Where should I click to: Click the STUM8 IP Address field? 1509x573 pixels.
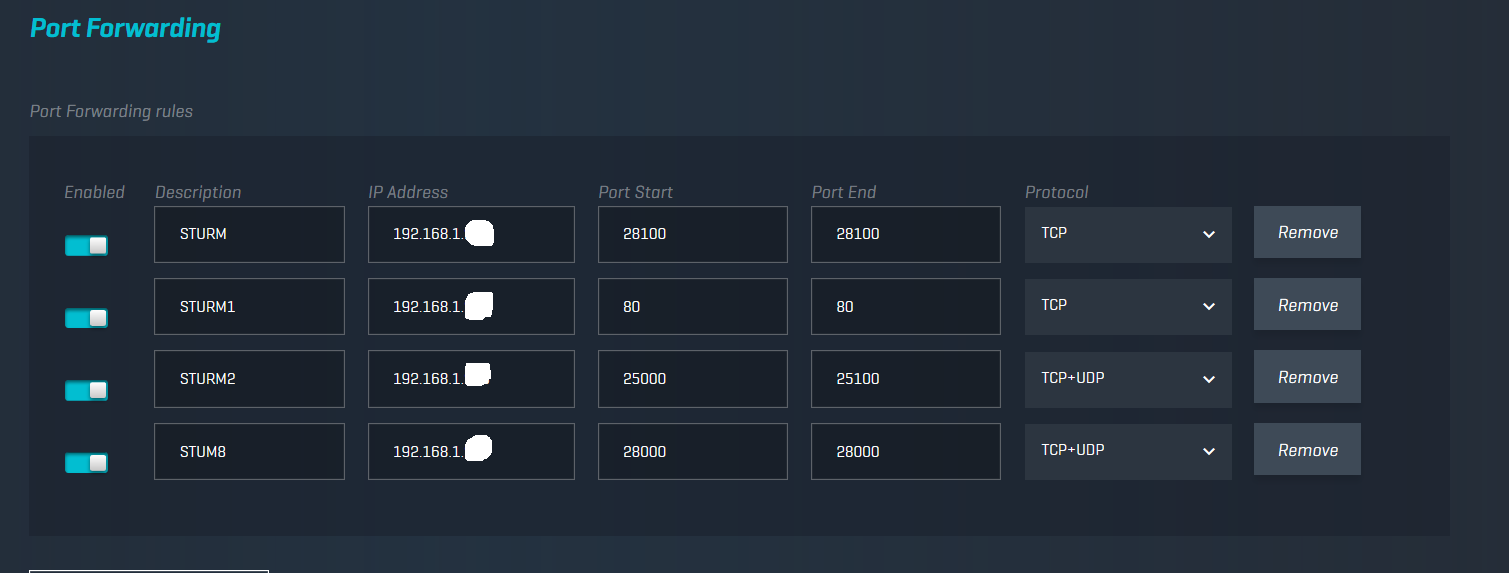pyautogui.click(x=471, y=451)
